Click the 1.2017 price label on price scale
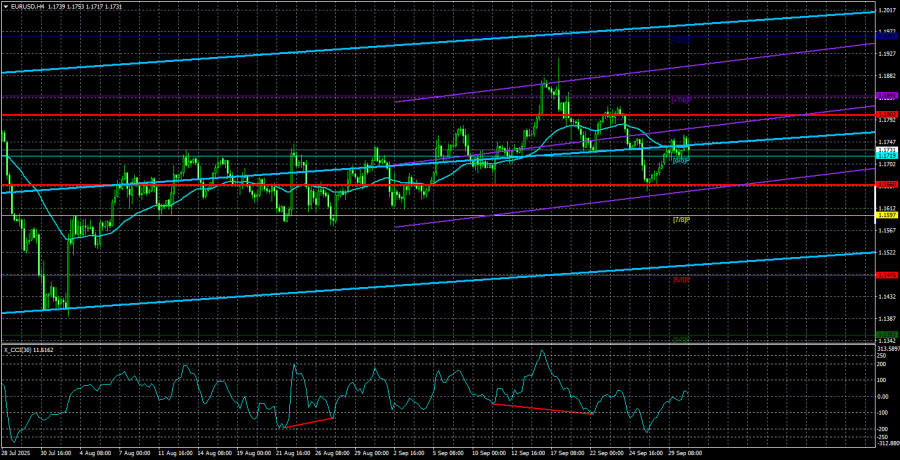This screenshot has height=460, width=900. (886, 11)
